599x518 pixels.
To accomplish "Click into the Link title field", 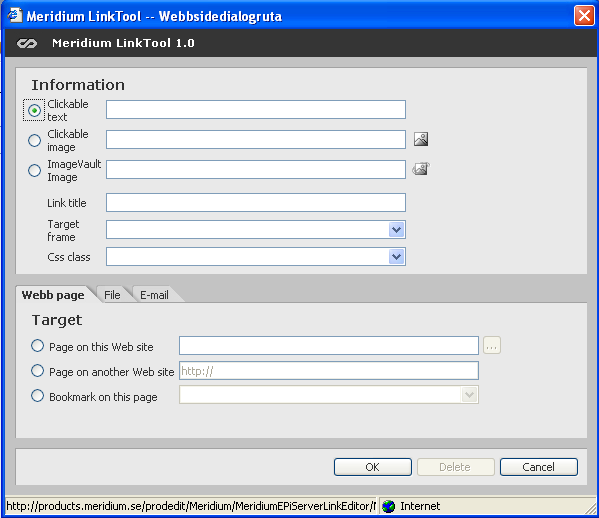I will coord(256,202).
